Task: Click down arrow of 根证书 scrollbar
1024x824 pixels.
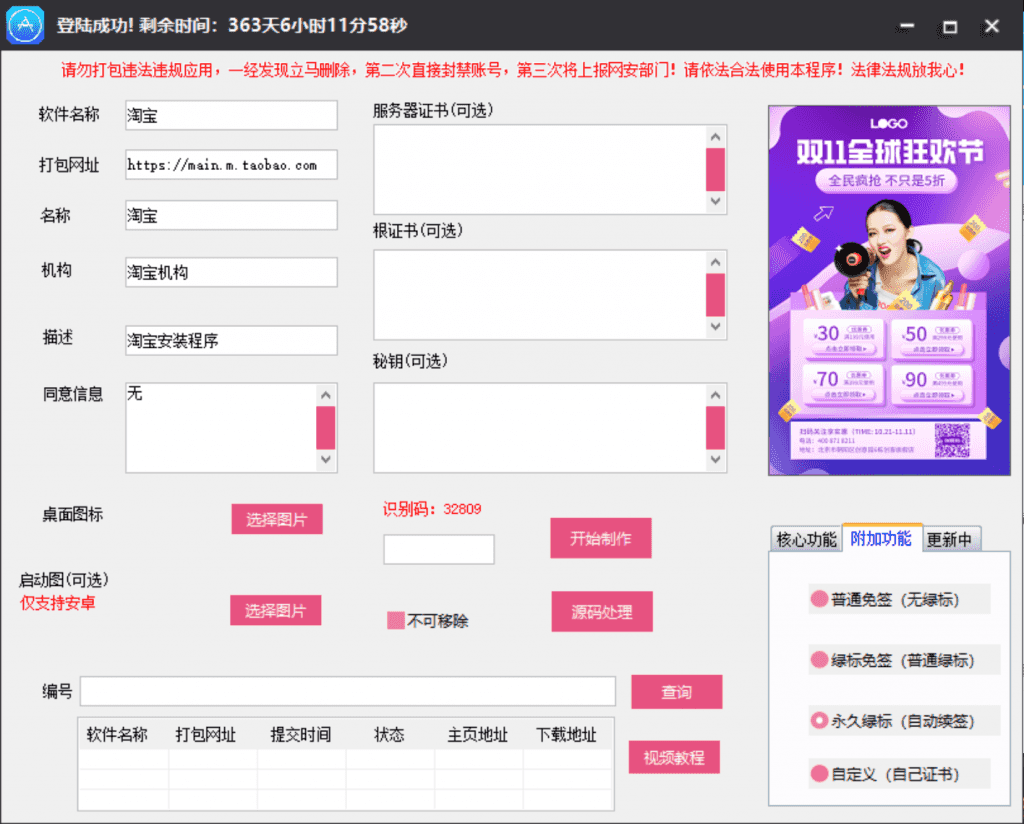Action: point(716,326)
